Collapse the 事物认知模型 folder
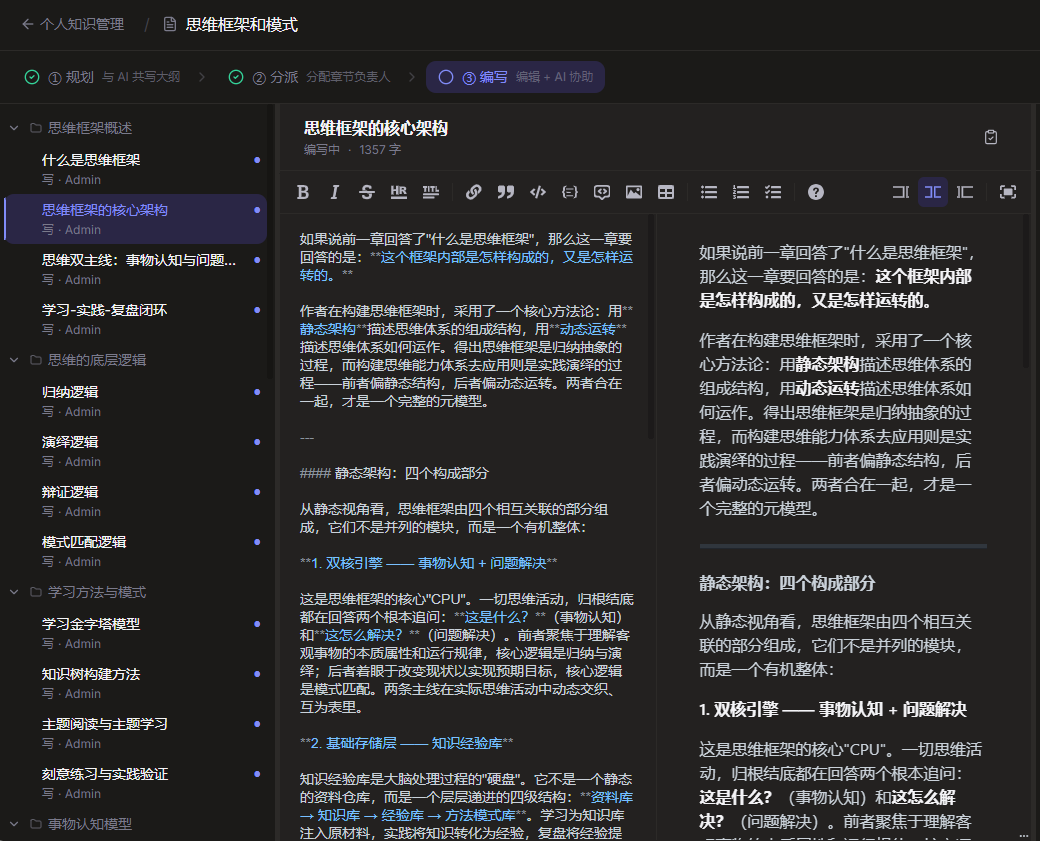This screenshot has width=1040, height=841. click(14, 824)
